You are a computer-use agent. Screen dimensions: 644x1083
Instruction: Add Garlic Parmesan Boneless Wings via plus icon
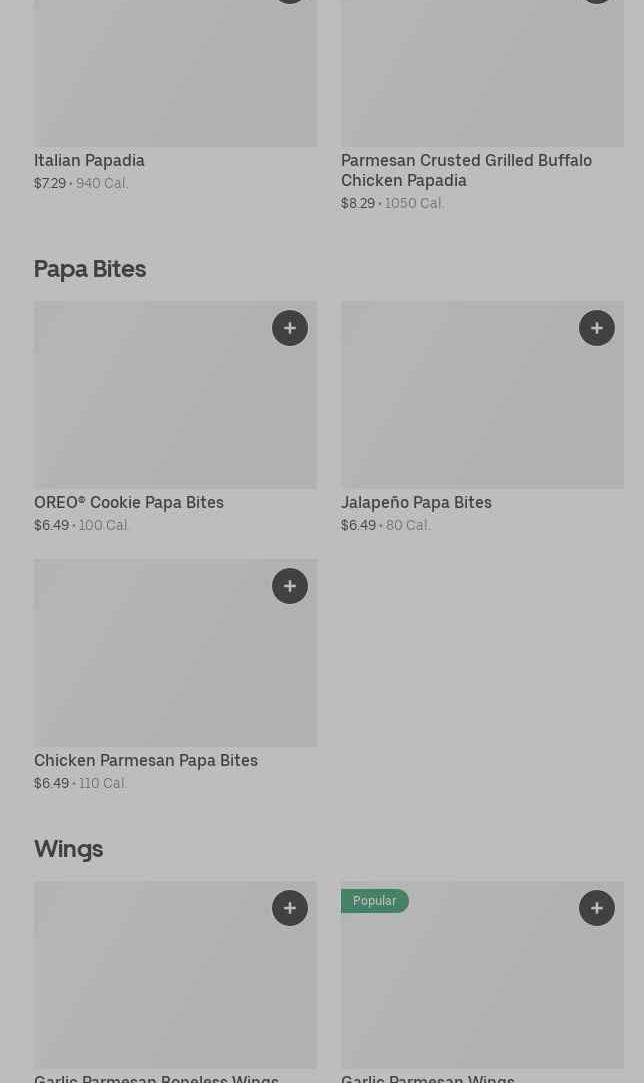290,908
